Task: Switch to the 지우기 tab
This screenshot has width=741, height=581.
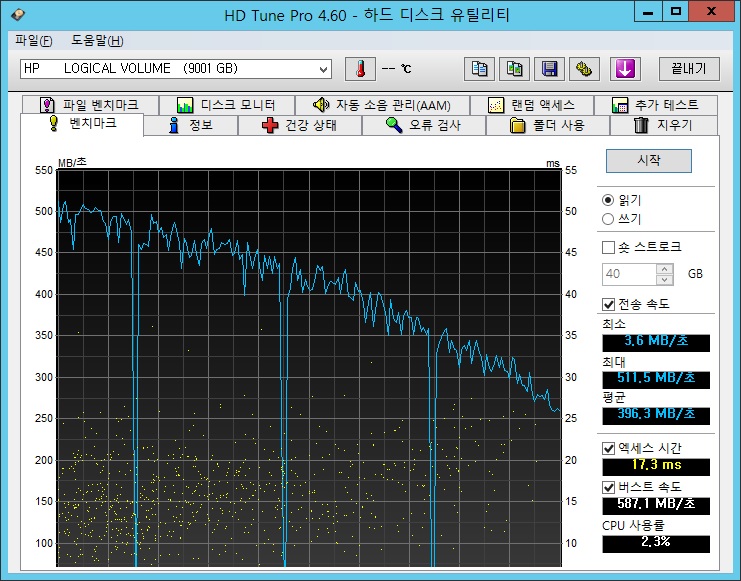Action: point(663,125)
